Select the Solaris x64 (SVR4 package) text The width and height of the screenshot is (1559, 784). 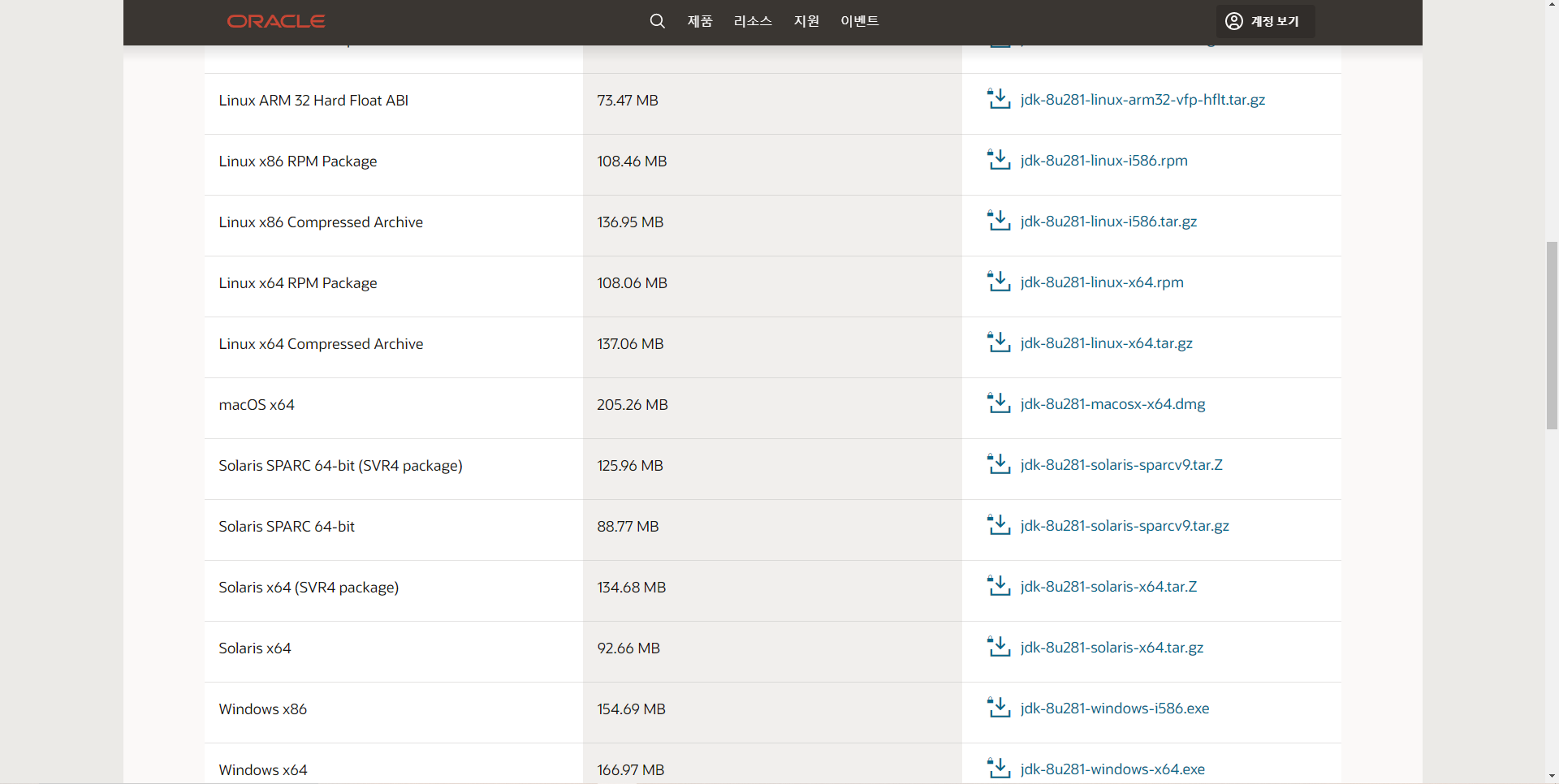[x=309, y=588]
